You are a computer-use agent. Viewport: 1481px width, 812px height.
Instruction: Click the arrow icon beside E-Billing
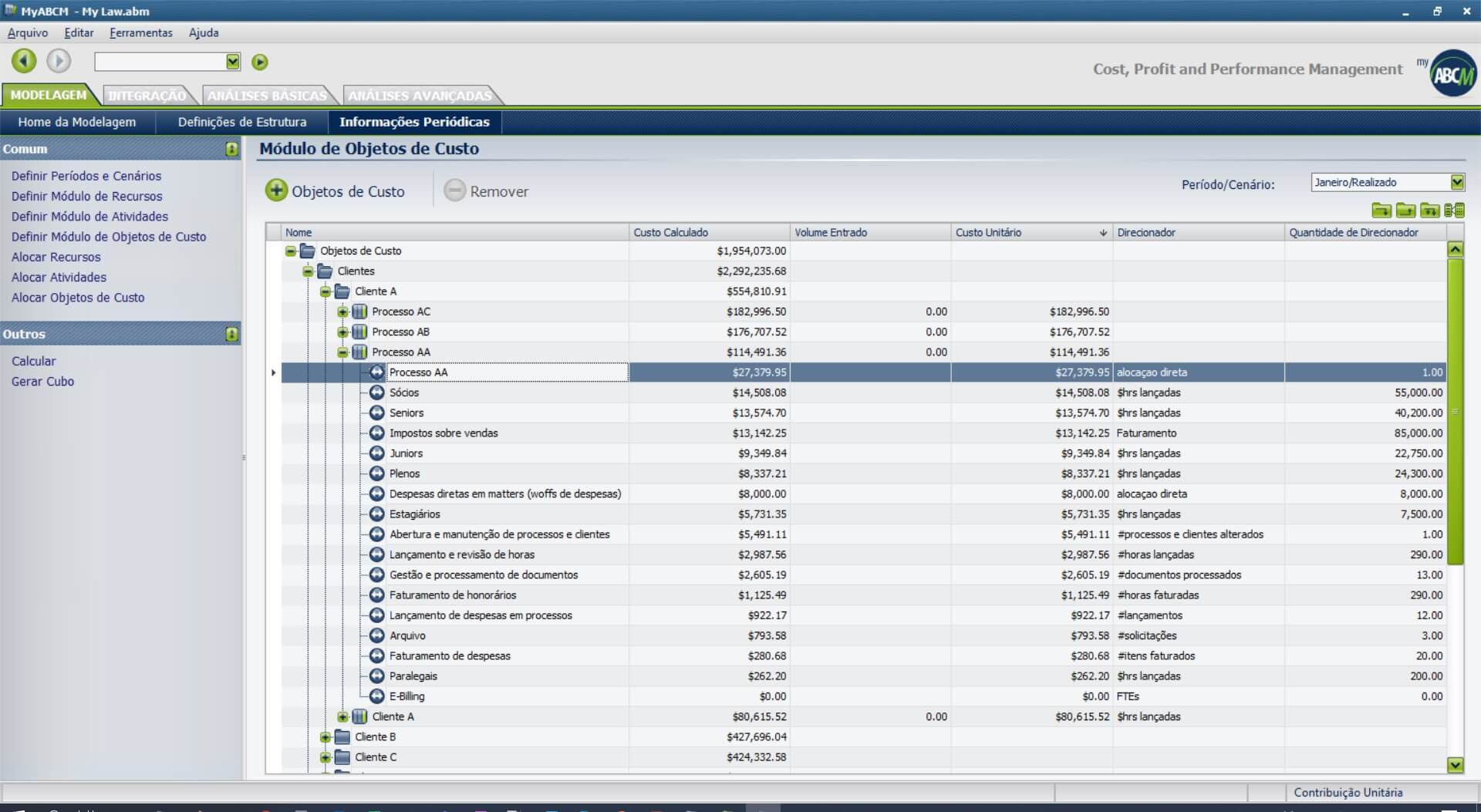[376, 696]
